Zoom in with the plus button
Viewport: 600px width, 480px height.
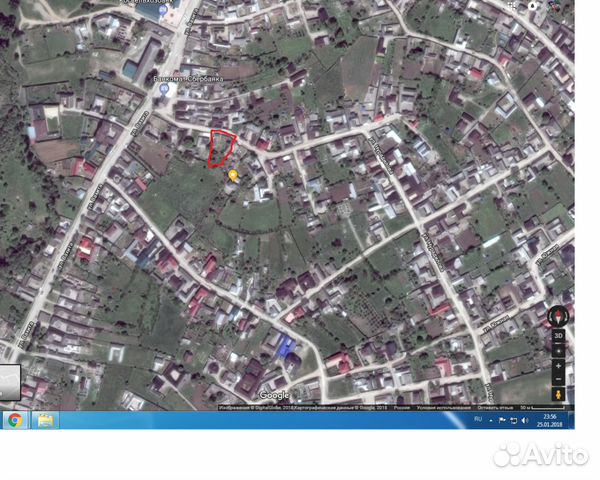click(x=558, y=367)
